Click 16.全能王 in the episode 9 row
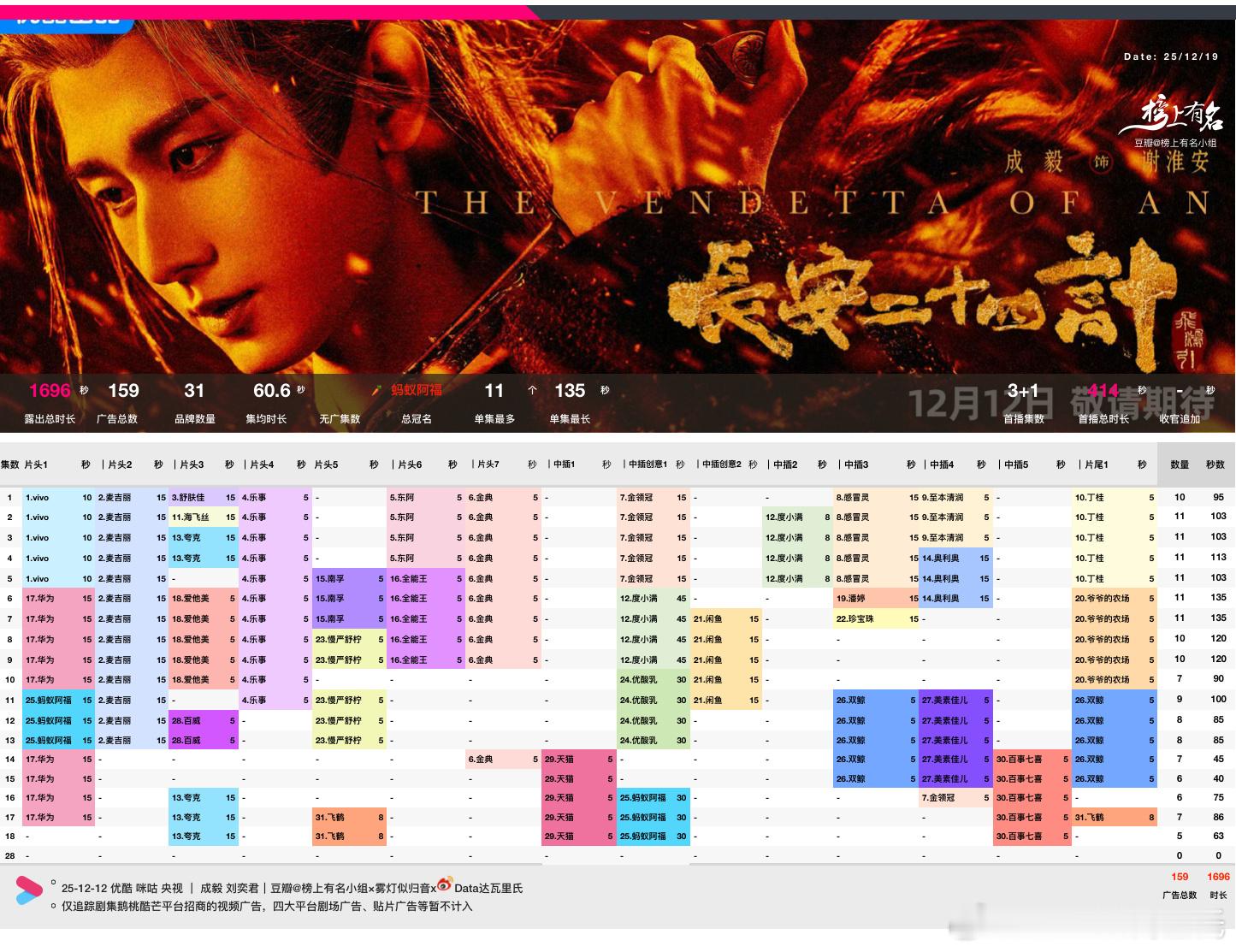This screenshot has height=952, width=1236. click(427, 660)
